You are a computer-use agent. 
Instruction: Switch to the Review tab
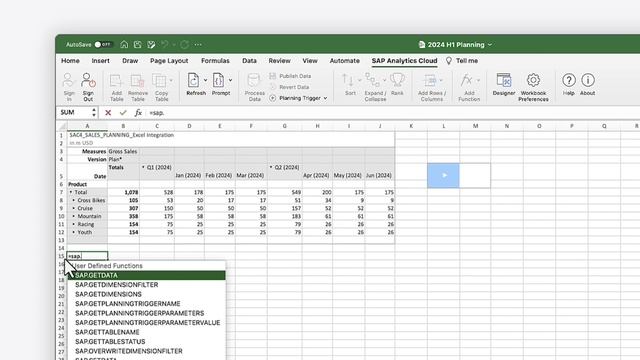click(279, 60)
